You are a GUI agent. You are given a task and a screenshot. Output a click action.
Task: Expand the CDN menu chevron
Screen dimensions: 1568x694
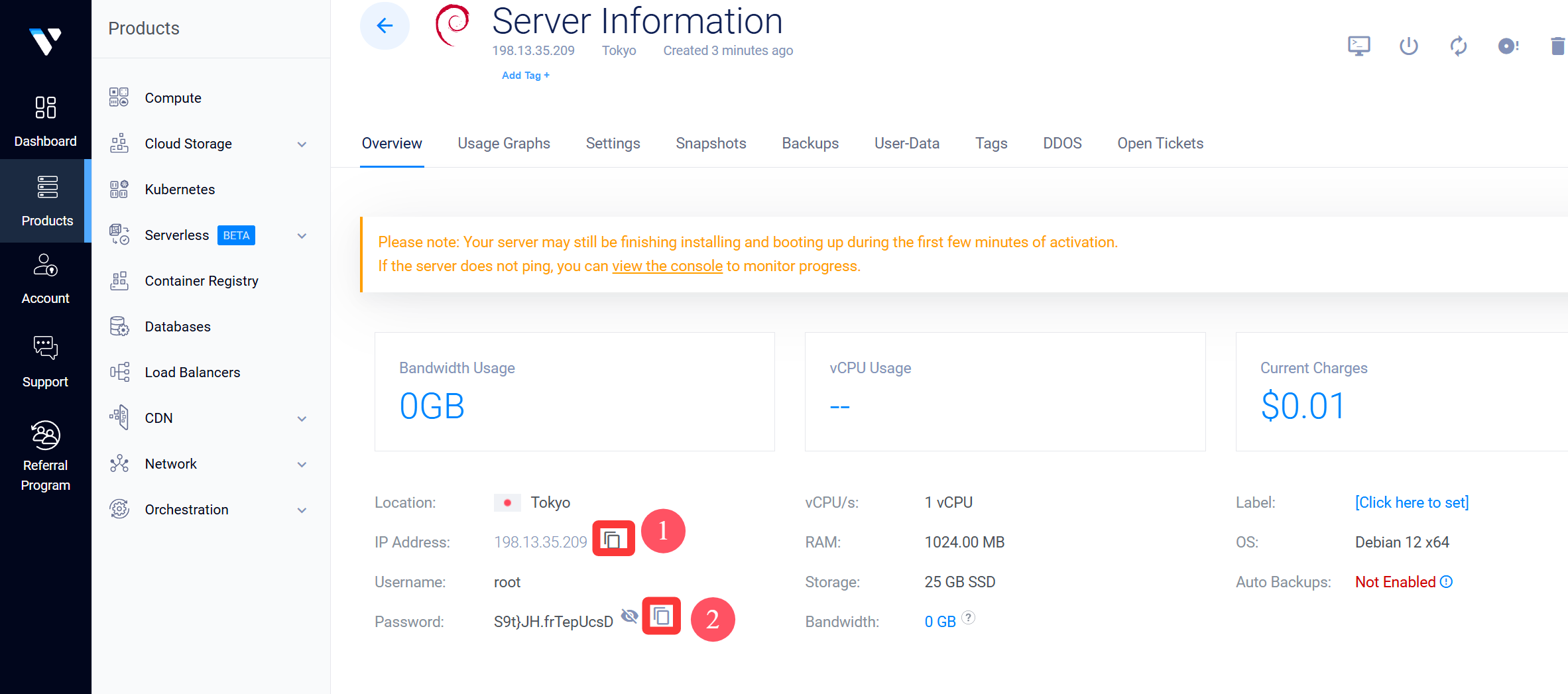pyautogui.click(x=302, y=419)
